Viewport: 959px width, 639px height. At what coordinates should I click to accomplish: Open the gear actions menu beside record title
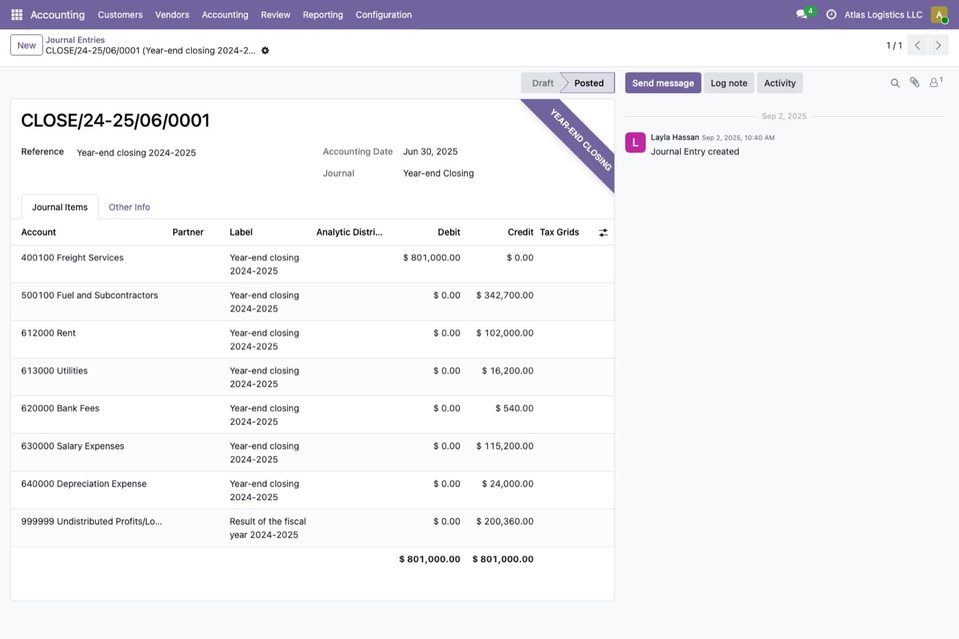click(265, 51)
